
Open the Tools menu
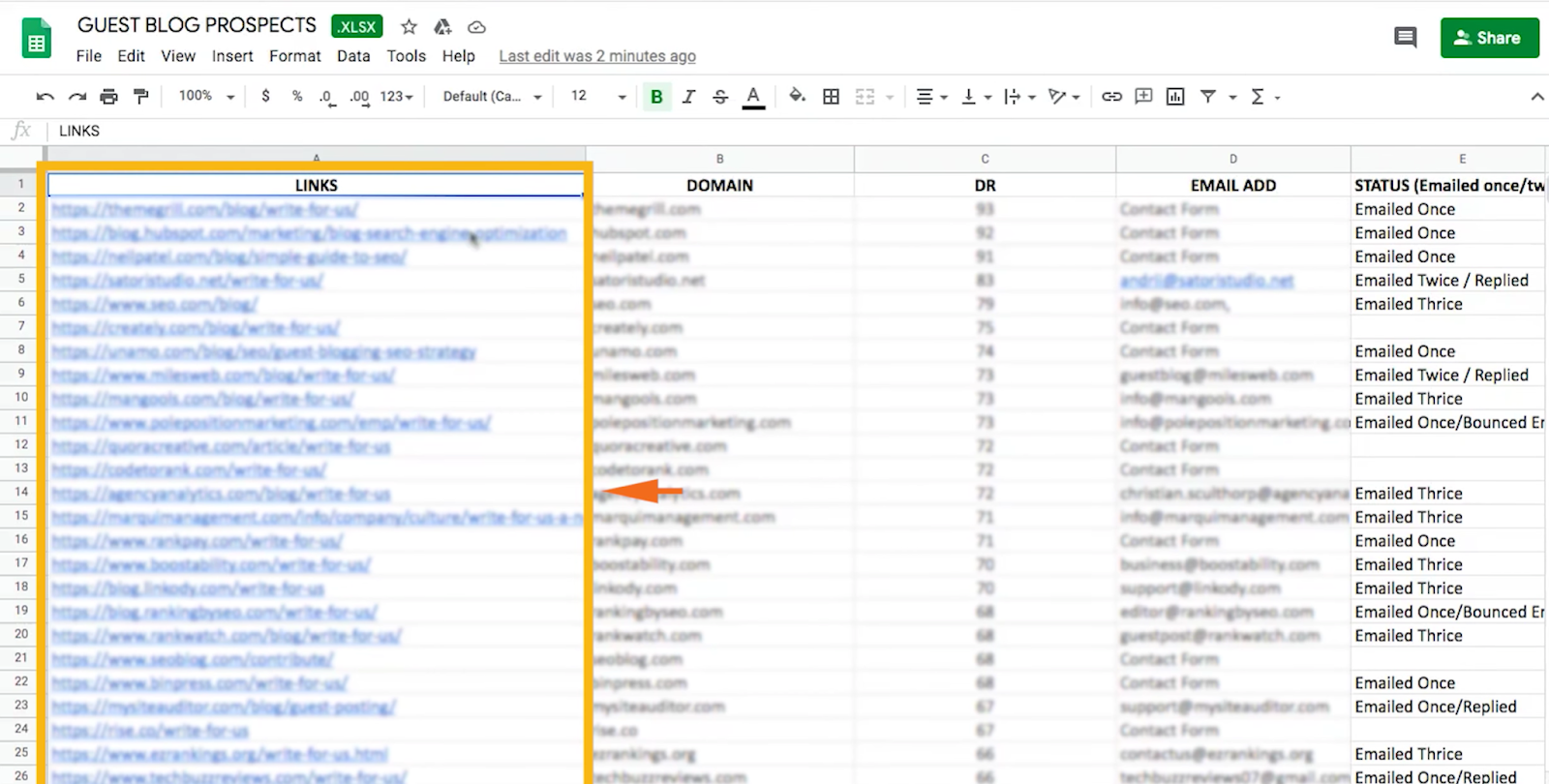(407, 56)
